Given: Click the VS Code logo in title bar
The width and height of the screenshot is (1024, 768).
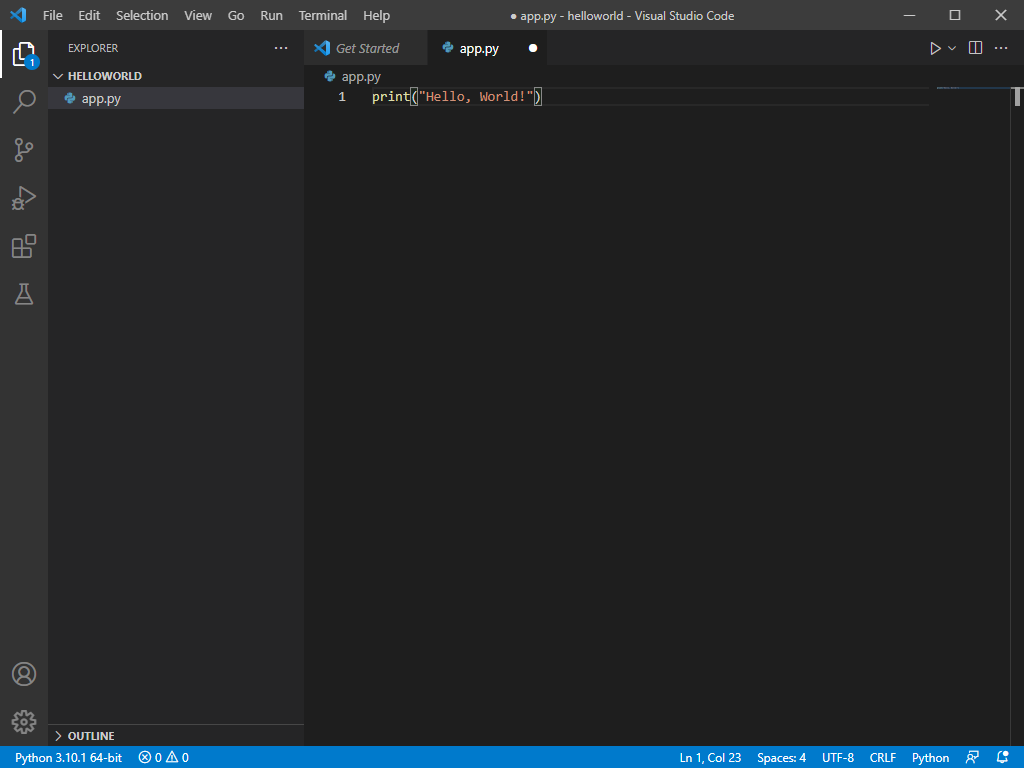Looking at the screenshot, I should pos(18,15).
